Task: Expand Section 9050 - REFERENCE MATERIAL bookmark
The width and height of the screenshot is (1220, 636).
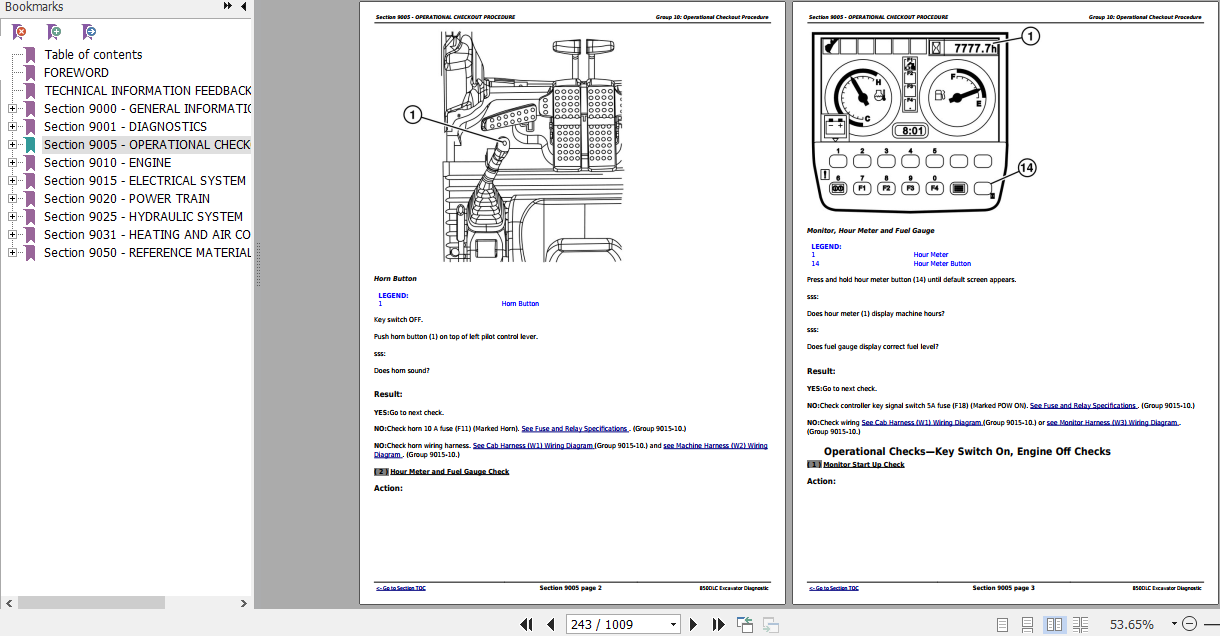Action: 12,253
